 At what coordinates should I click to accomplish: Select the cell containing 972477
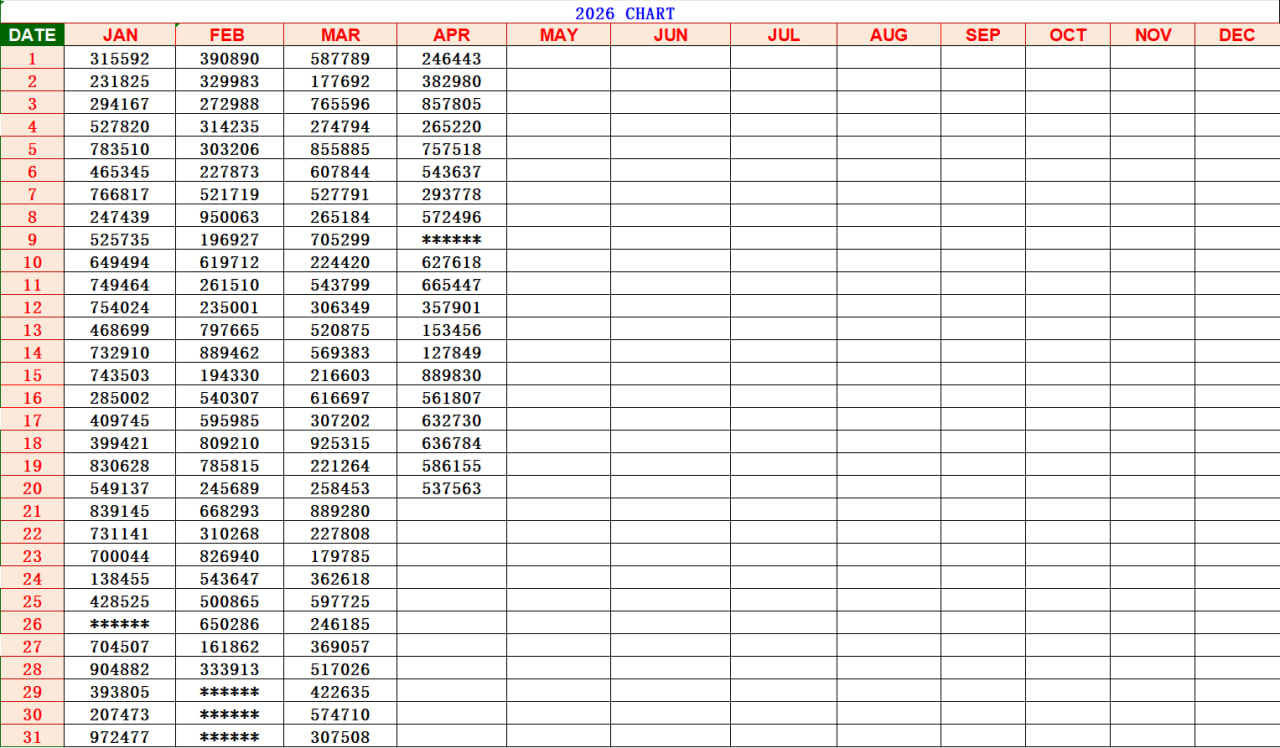[120, 737]
